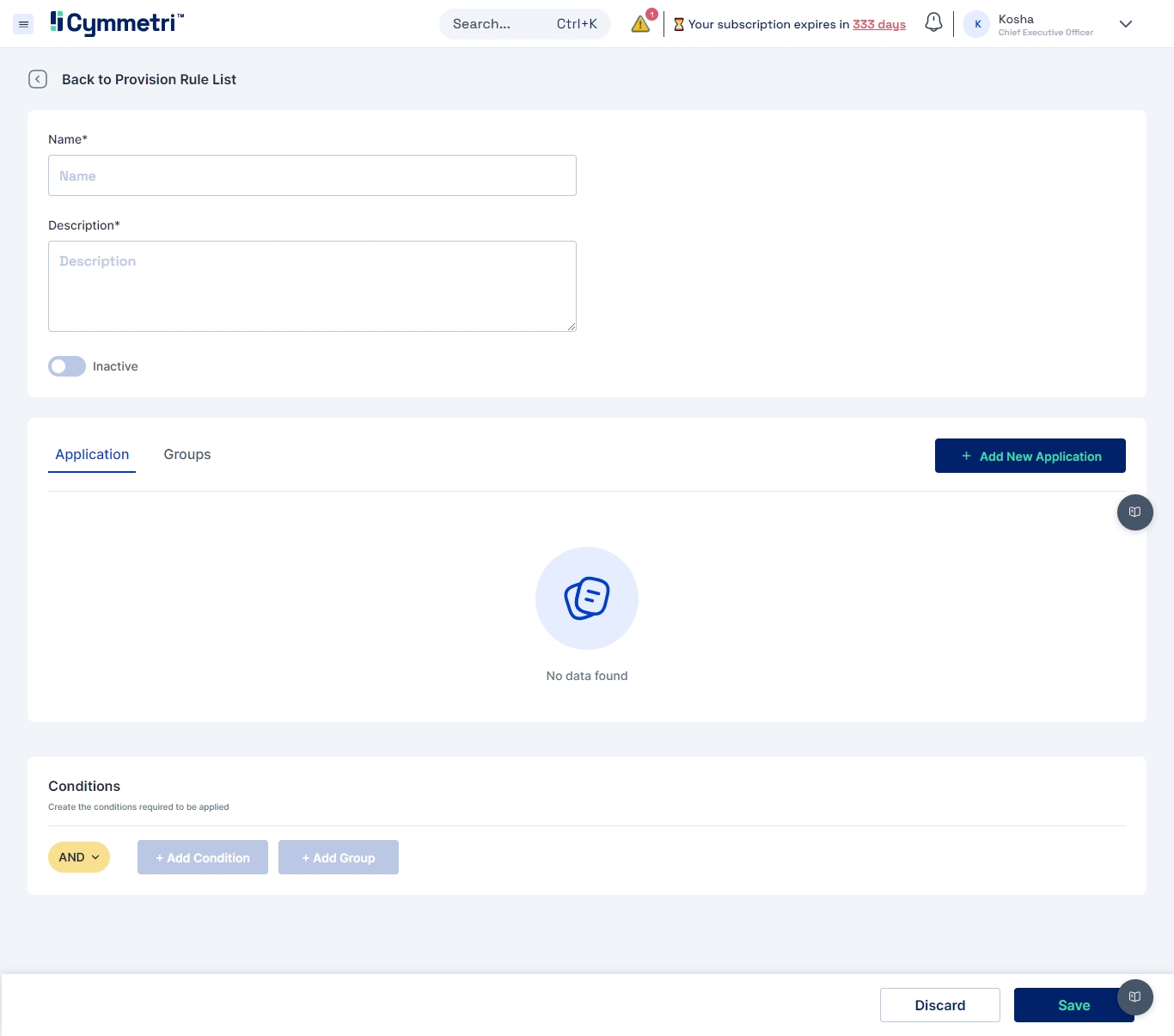Click the Cymmetri logo
1174x1036 pixels.
[x=117, y=23]
